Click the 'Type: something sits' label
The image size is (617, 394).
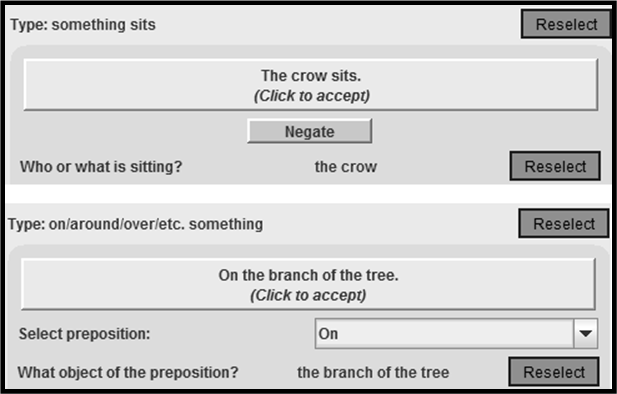[83, 25]
